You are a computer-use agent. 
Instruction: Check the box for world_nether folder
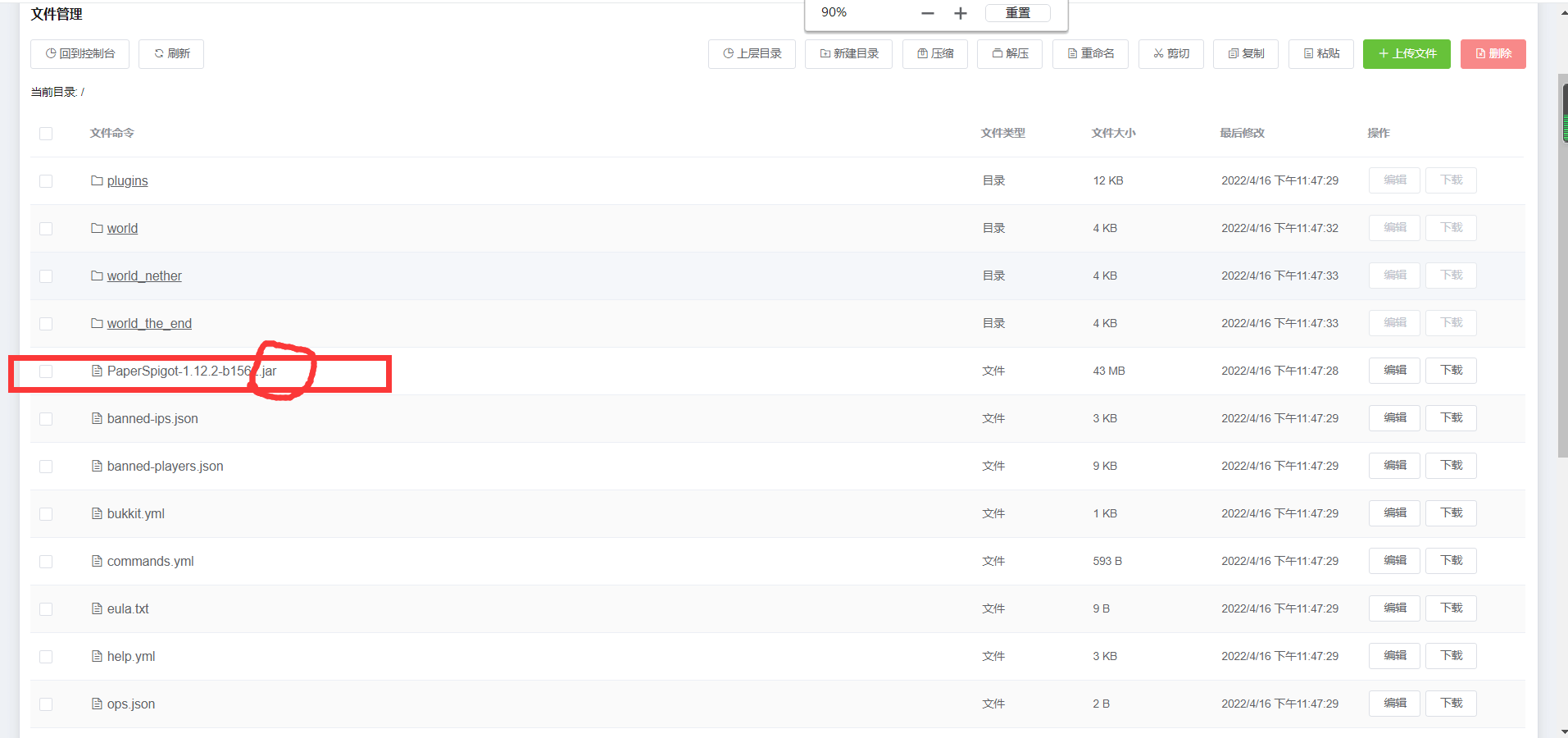46,276
